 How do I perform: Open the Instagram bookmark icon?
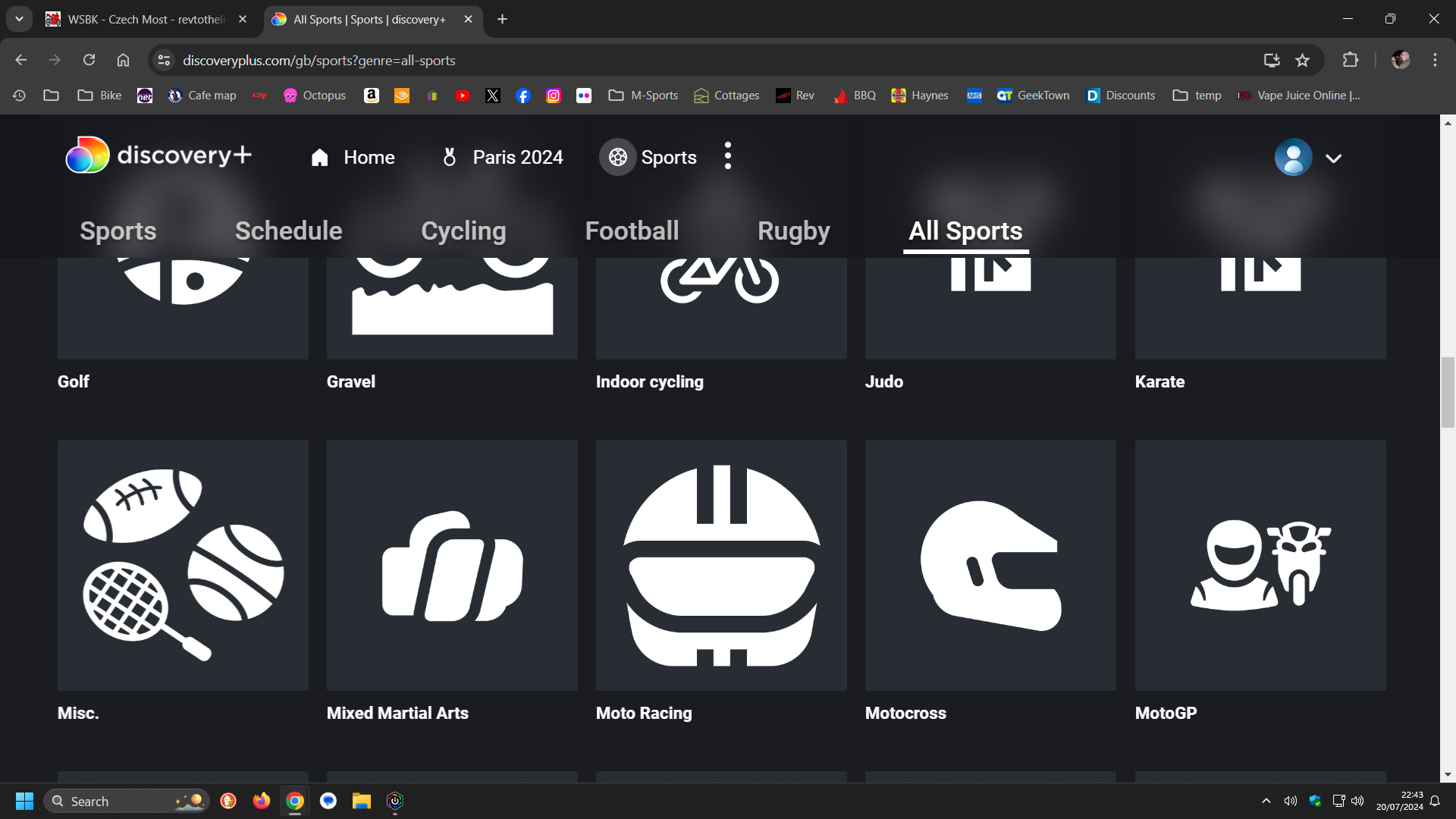pyautogui.click(x=554, y=96)
